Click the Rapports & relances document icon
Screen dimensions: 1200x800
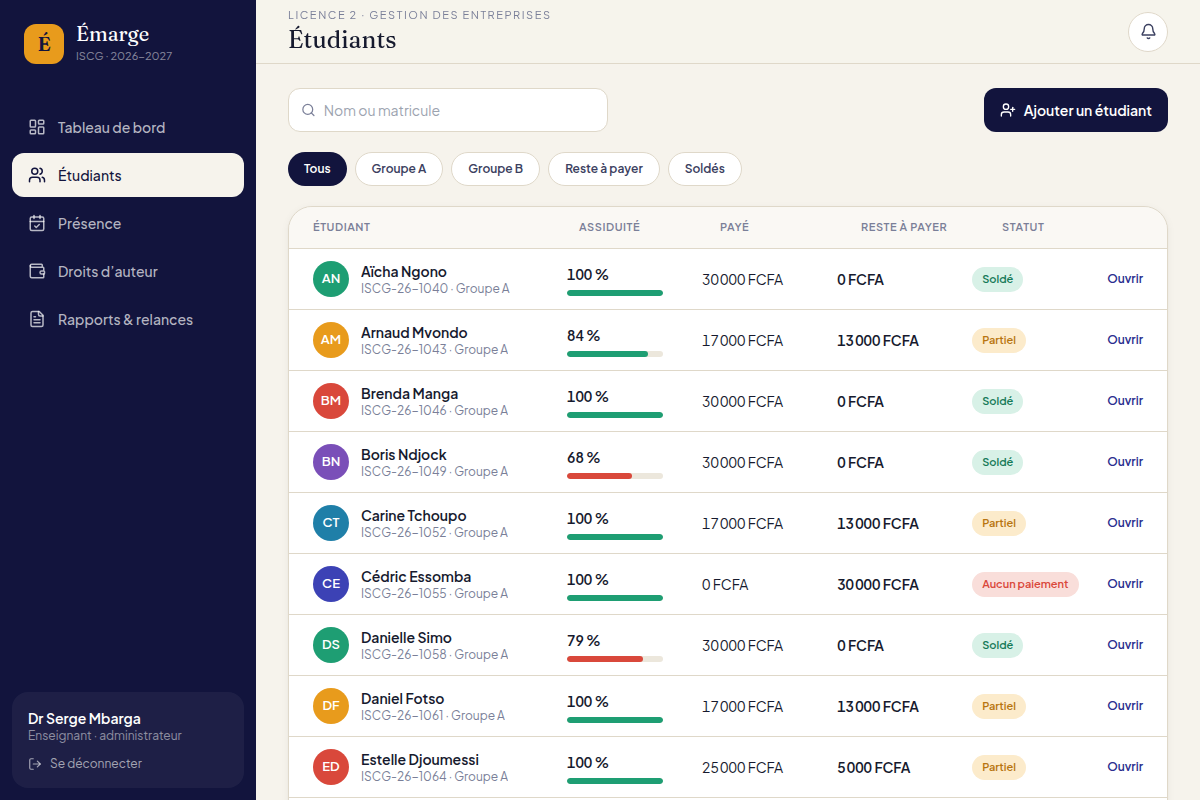point(37,319)
